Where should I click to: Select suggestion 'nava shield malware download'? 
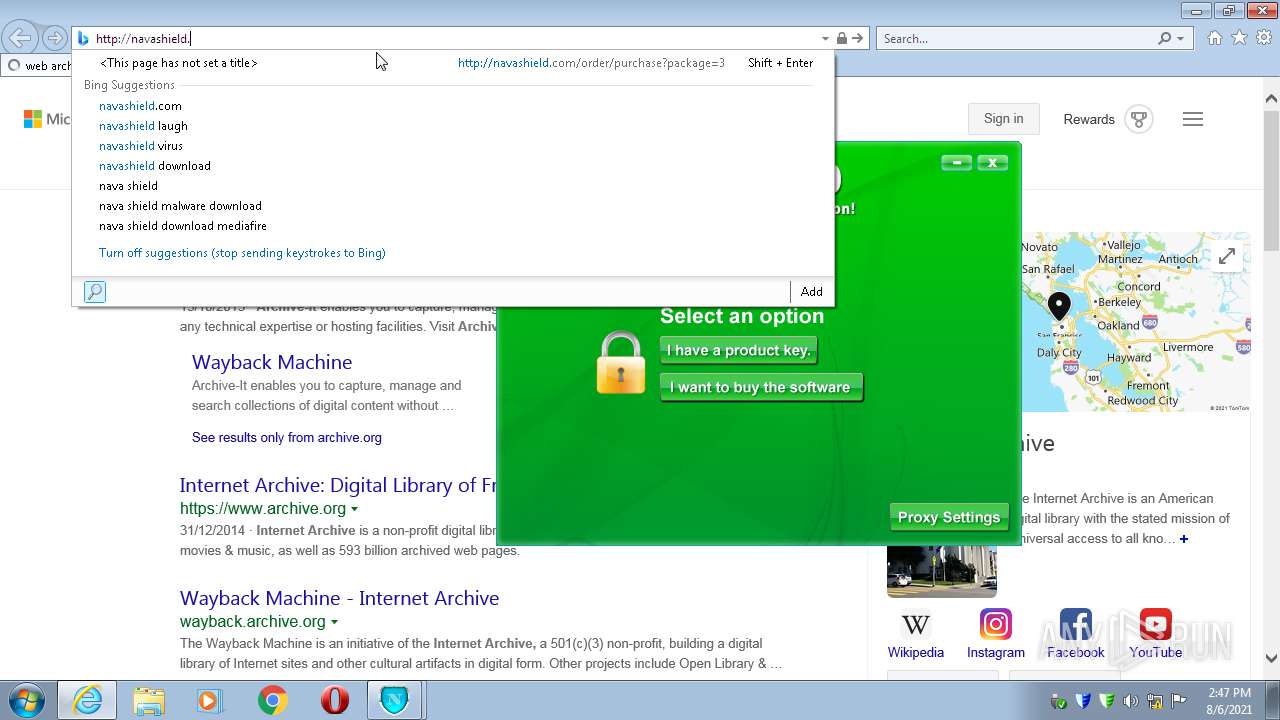[x=180, y=206]
